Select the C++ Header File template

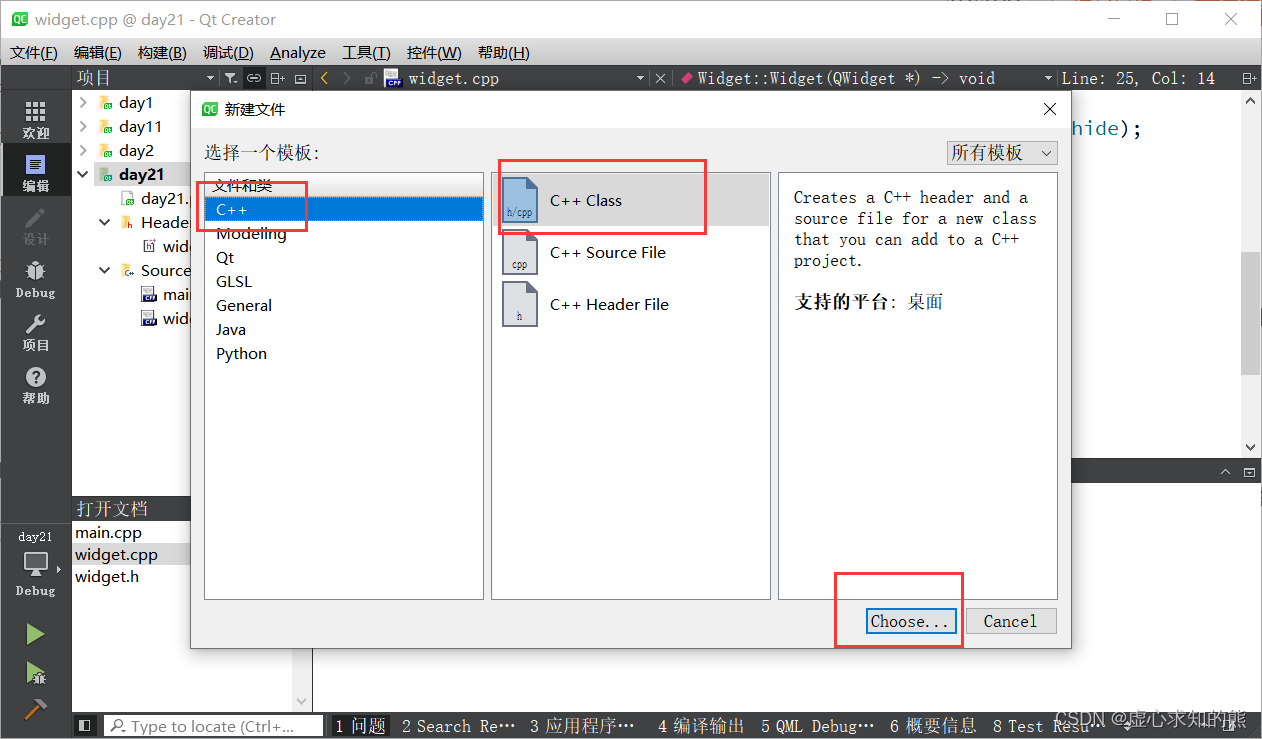pos(631,304)
